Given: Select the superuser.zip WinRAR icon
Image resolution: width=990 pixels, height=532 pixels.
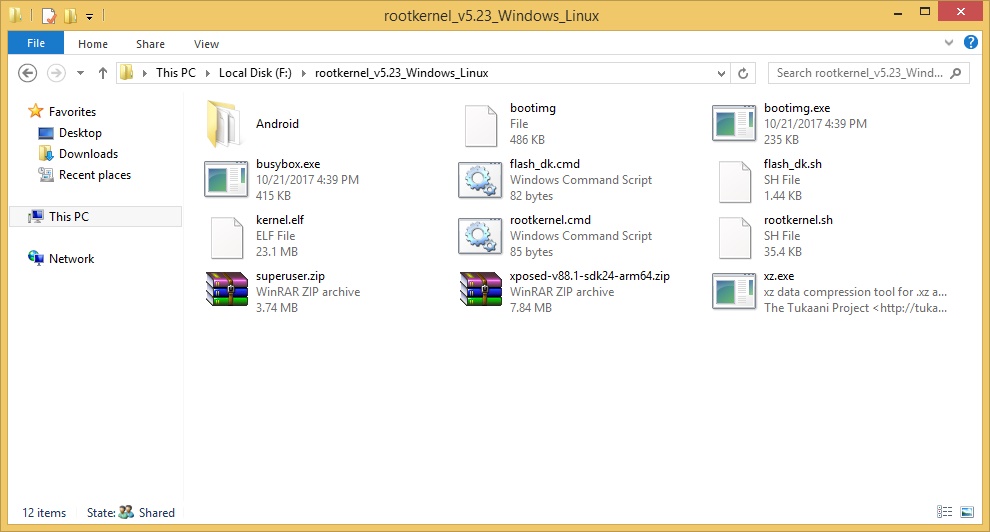Looking at the screenshot, I should [x=227, y=289].
